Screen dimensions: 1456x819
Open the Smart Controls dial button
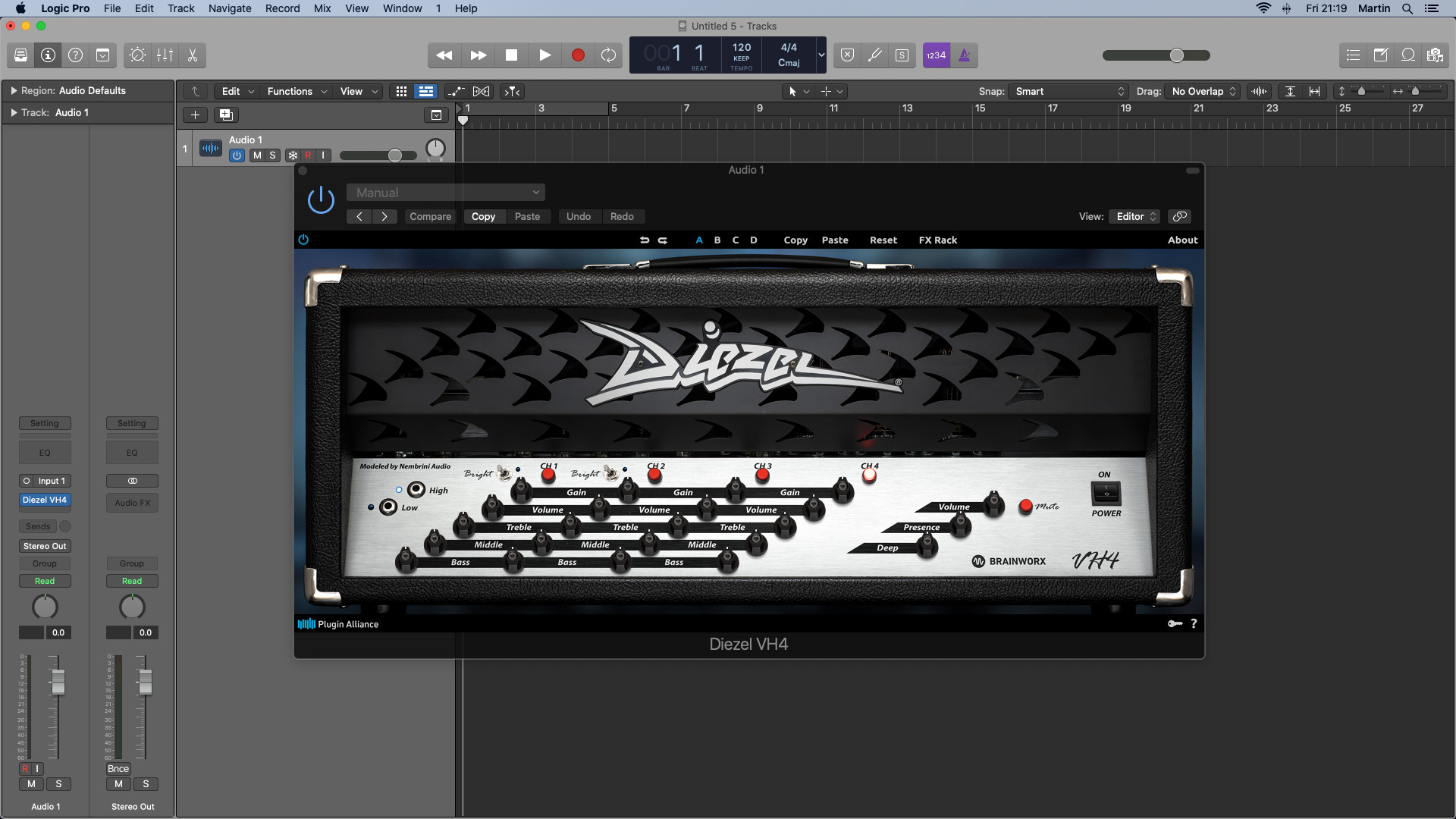tap(137, 55)
